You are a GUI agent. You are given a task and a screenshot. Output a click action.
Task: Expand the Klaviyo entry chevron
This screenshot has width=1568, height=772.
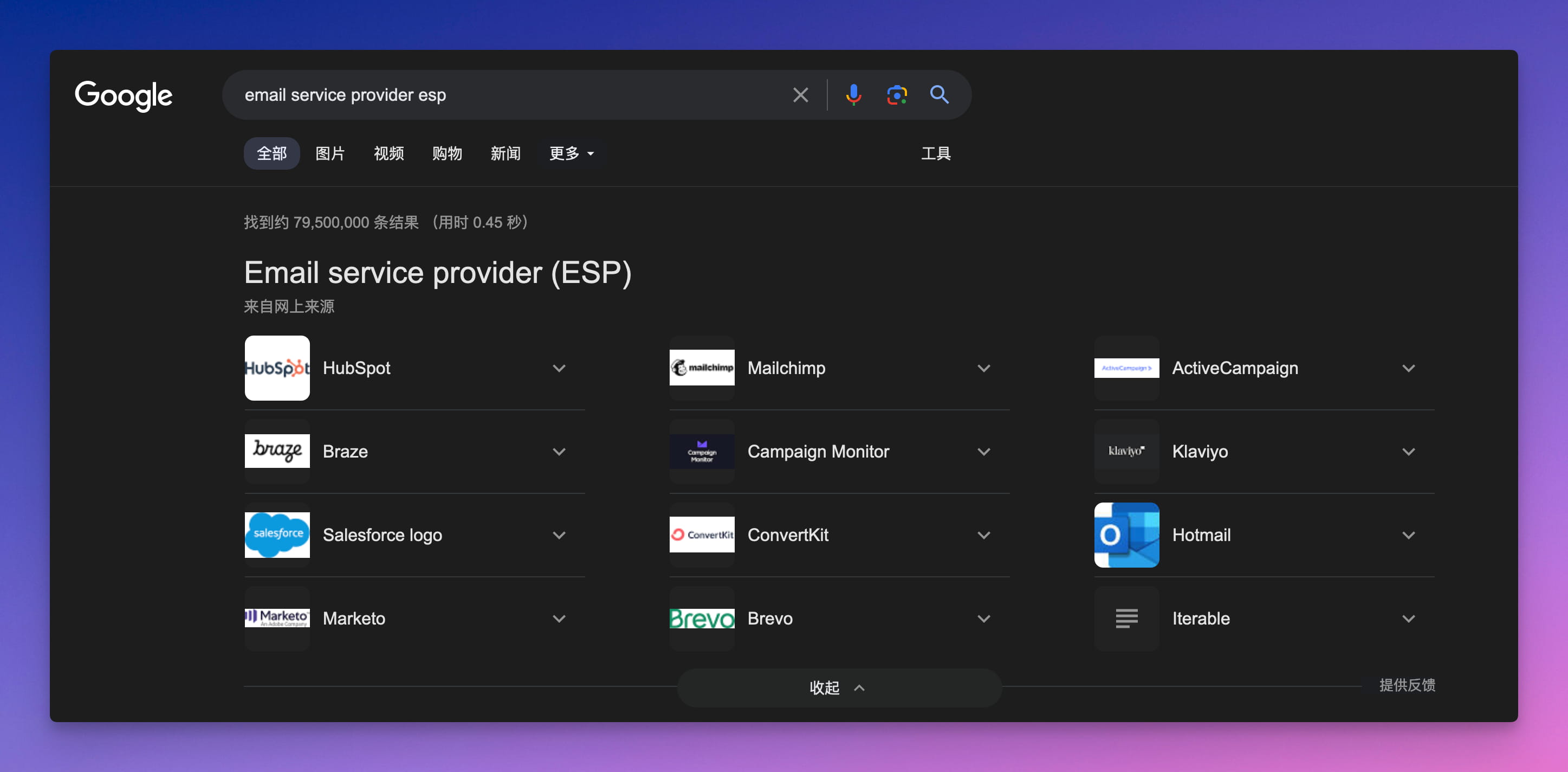click(x=1408, y=452)
